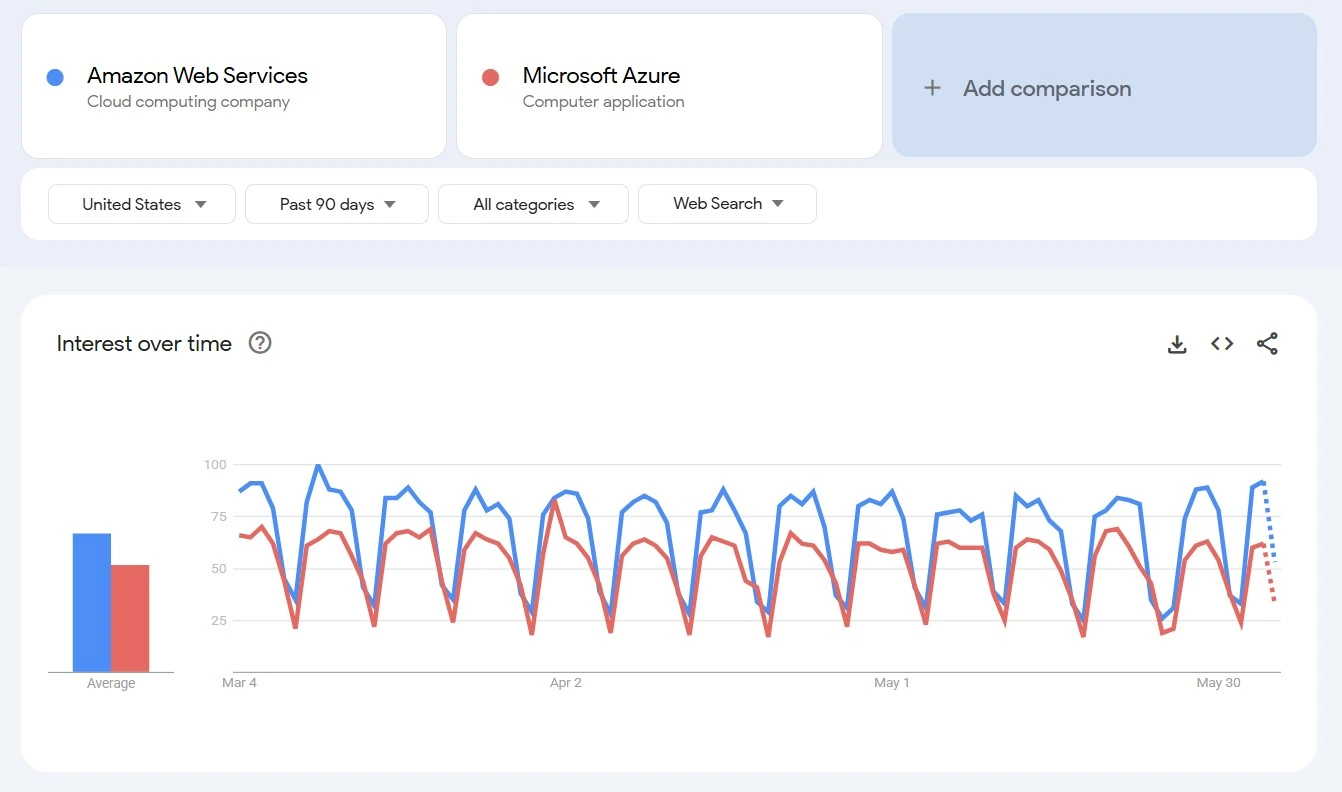
Task: Click the May 1 axis label
Action: click(892, 683)
